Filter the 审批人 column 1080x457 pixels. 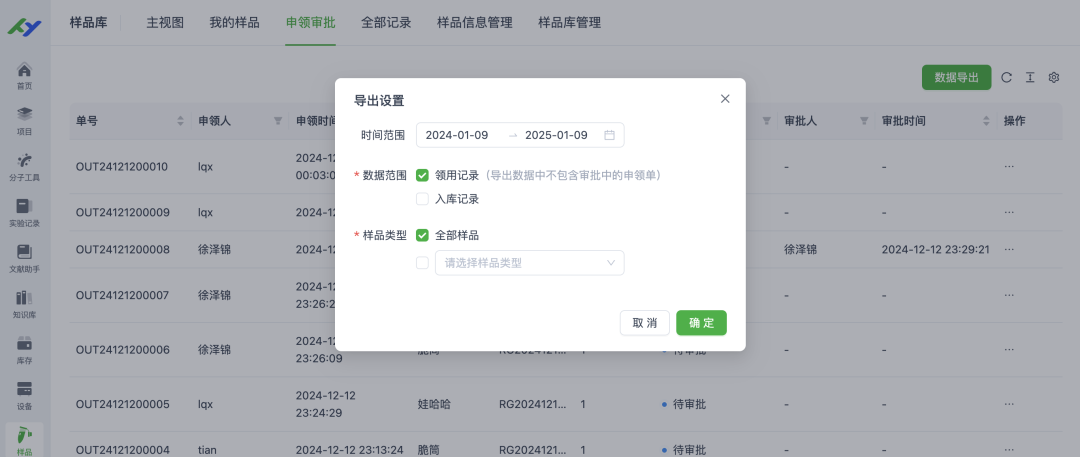point(864,121)
